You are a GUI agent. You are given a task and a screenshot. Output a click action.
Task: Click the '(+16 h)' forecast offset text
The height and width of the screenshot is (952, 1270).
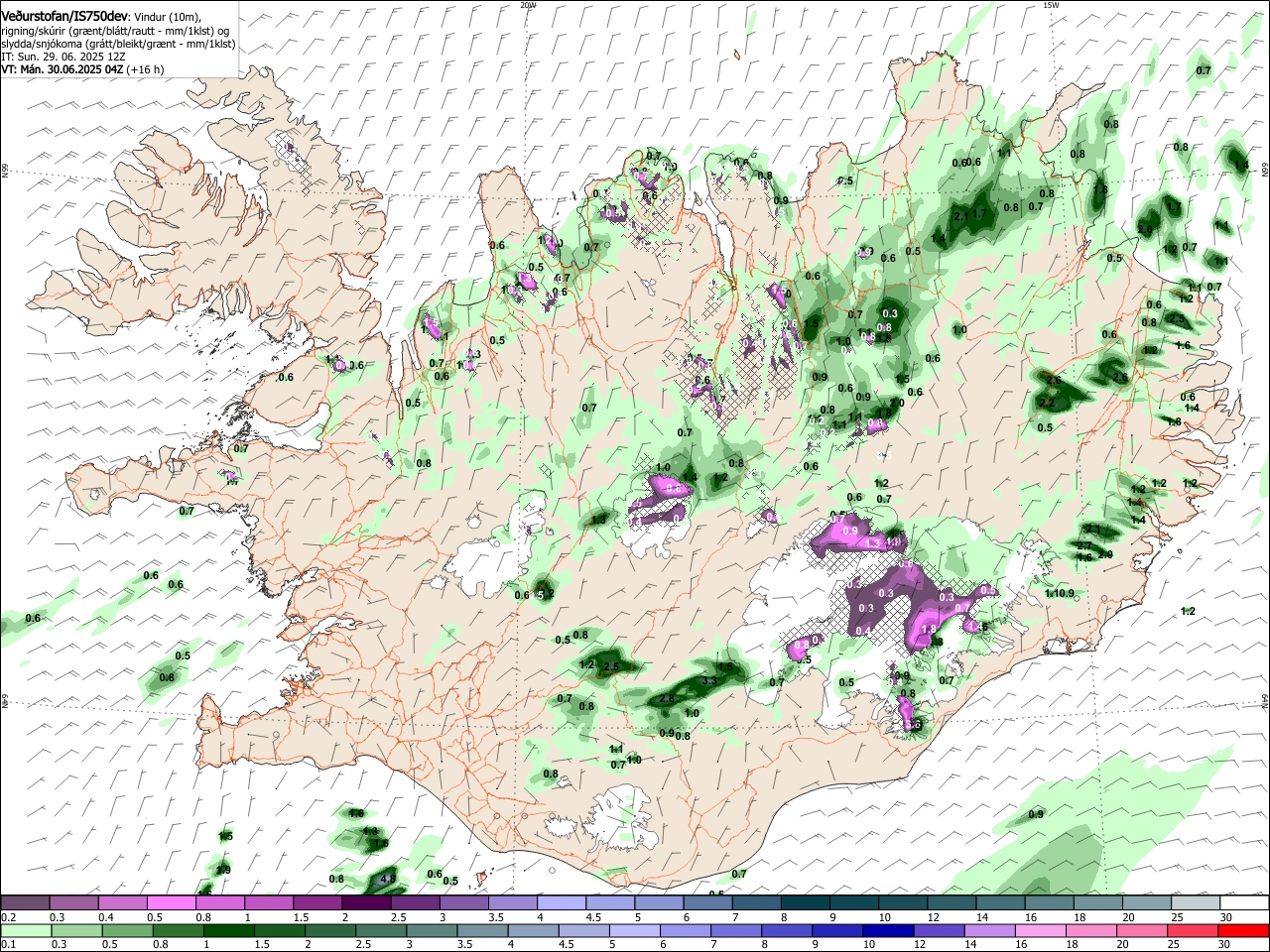tap(145, 69)
